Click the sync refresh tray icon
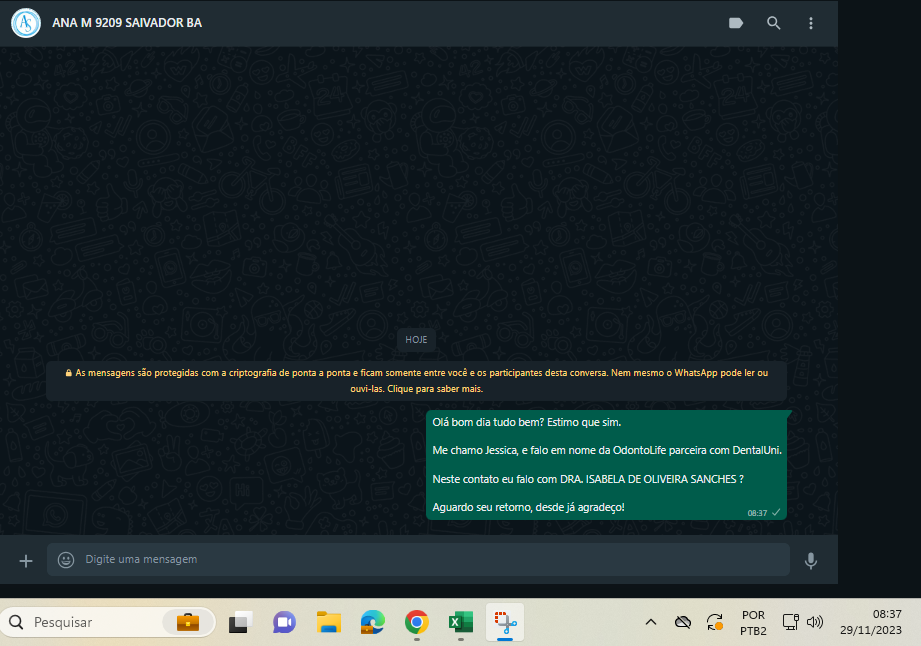This screenshot has height=646, width=921. click(715, 622)
